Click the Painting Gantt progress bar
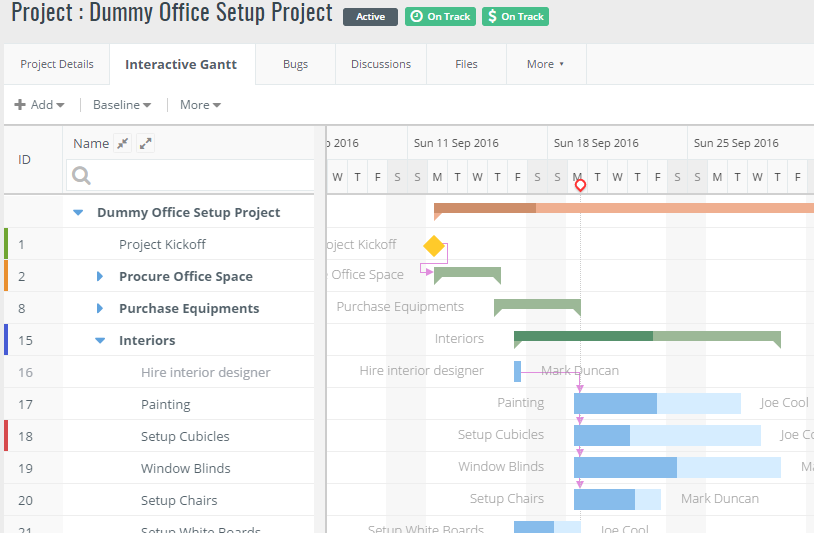 pyautogui.click(x=657, y=403)
